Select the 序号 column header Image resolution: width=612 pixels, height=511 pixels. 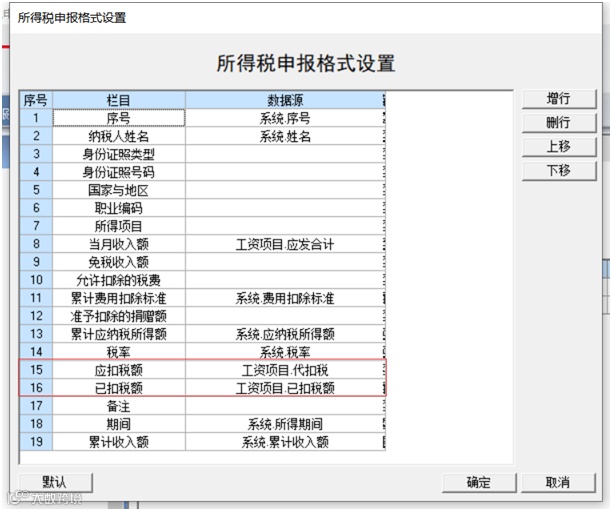[36, 100]
